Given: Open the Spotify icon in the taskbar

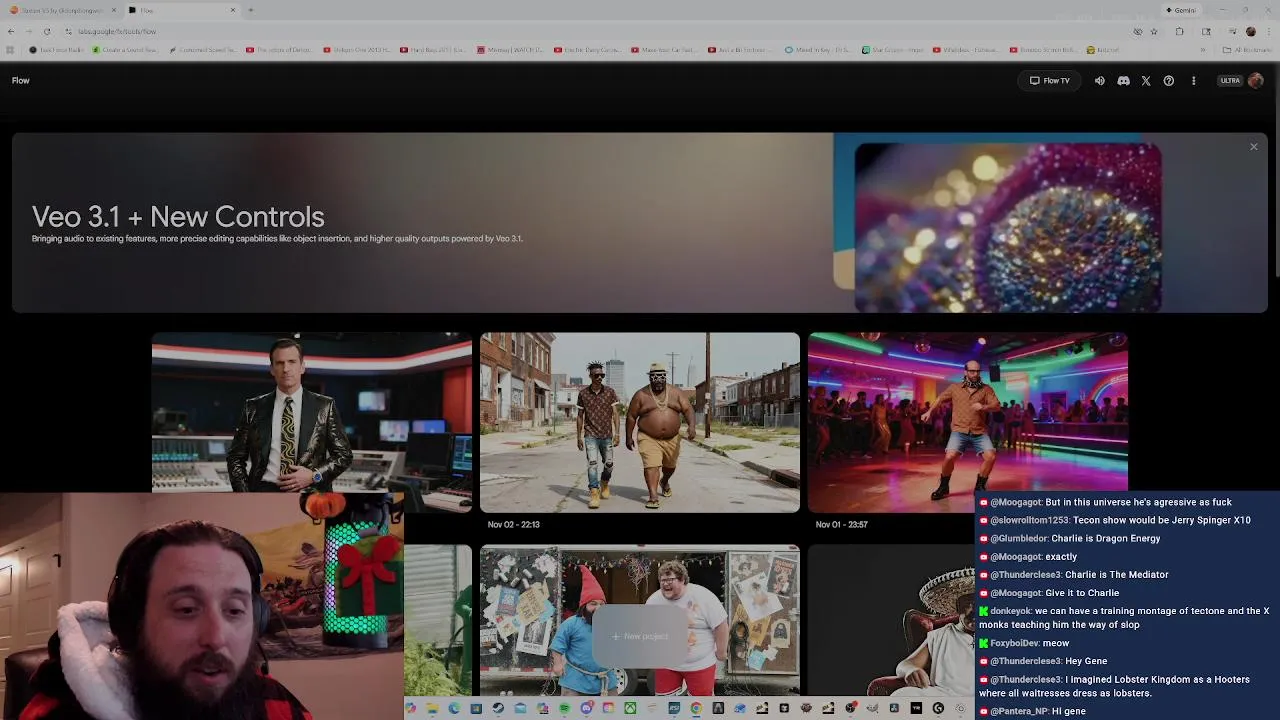Looking at the screenshot, I should point(564,708).
